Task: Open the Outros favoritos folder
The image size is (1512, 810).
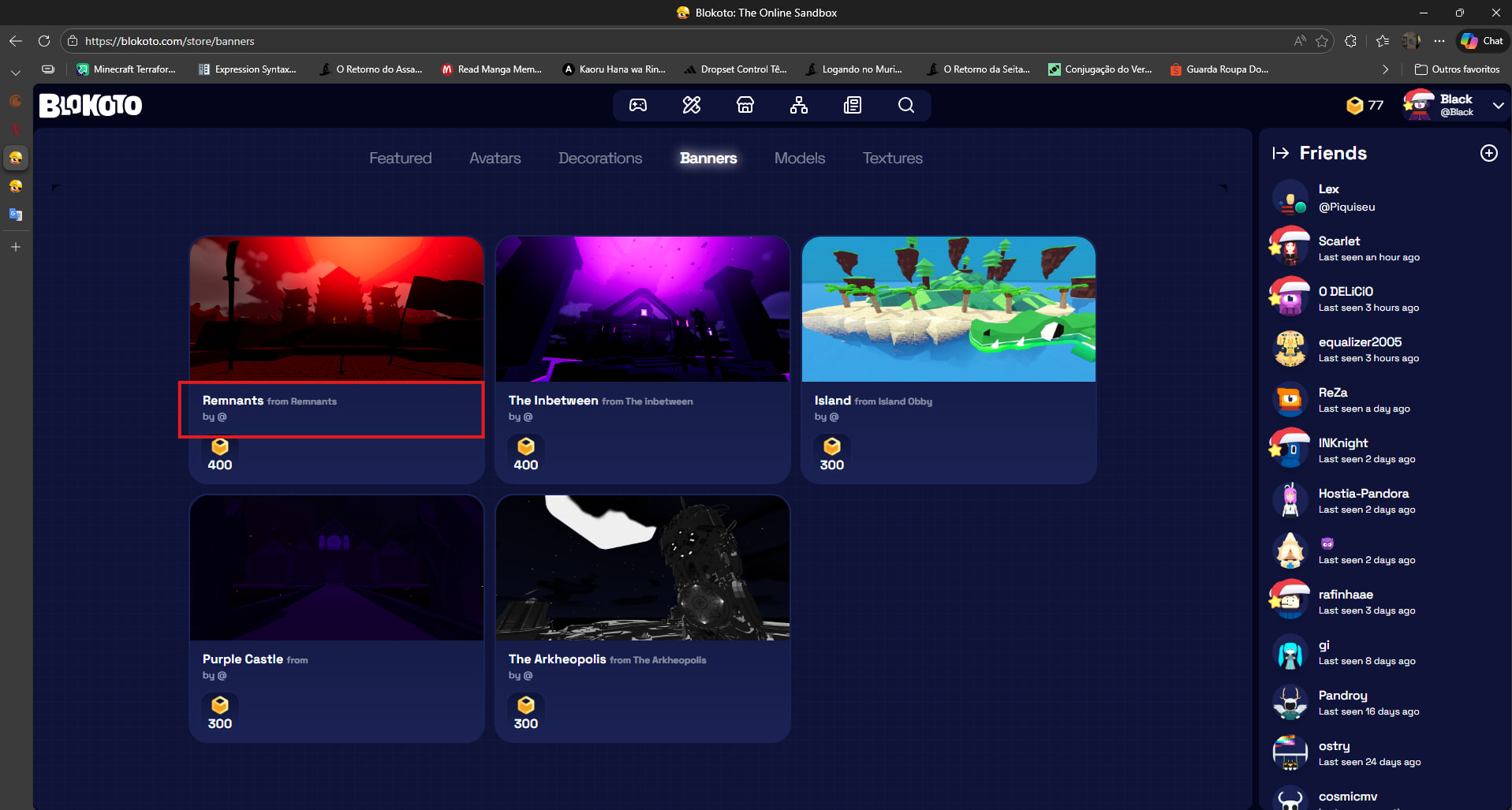Action: point(1457,69)
